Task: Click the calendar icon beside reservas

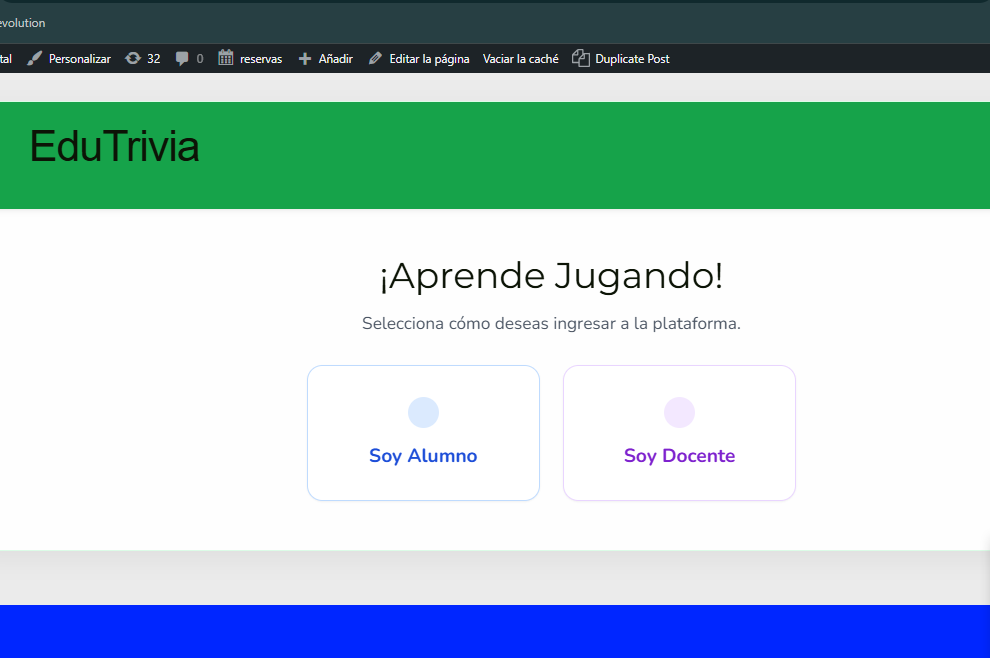Action: (x=226, y=58)
